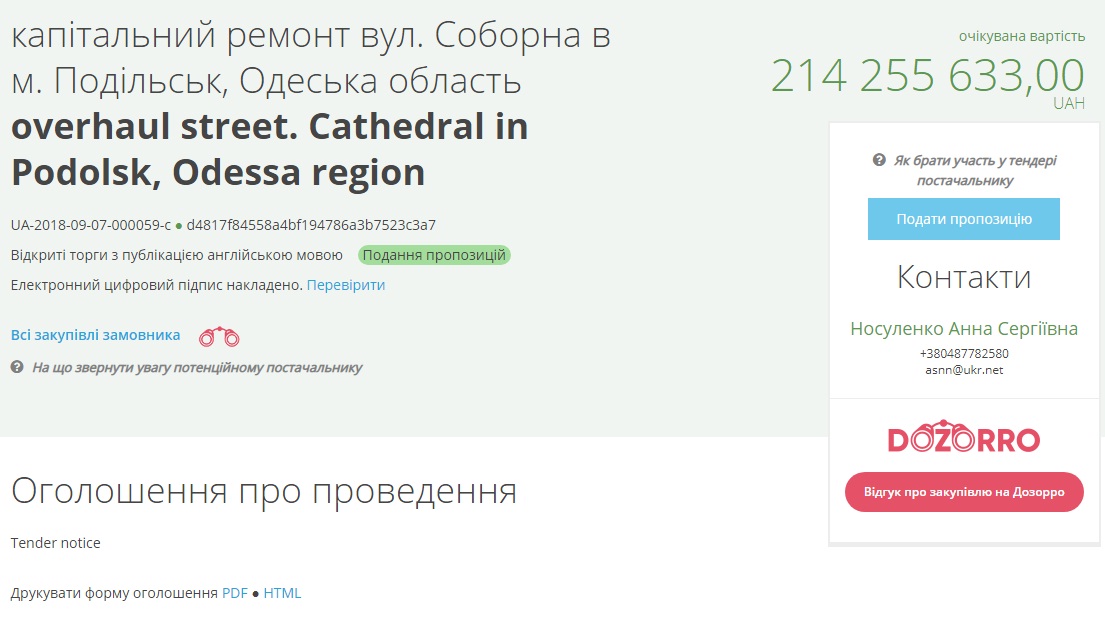Click the green dot after tender ID
Image resolution: width=1105 pixels, height=641 pixels.
(x=179, y=226)
